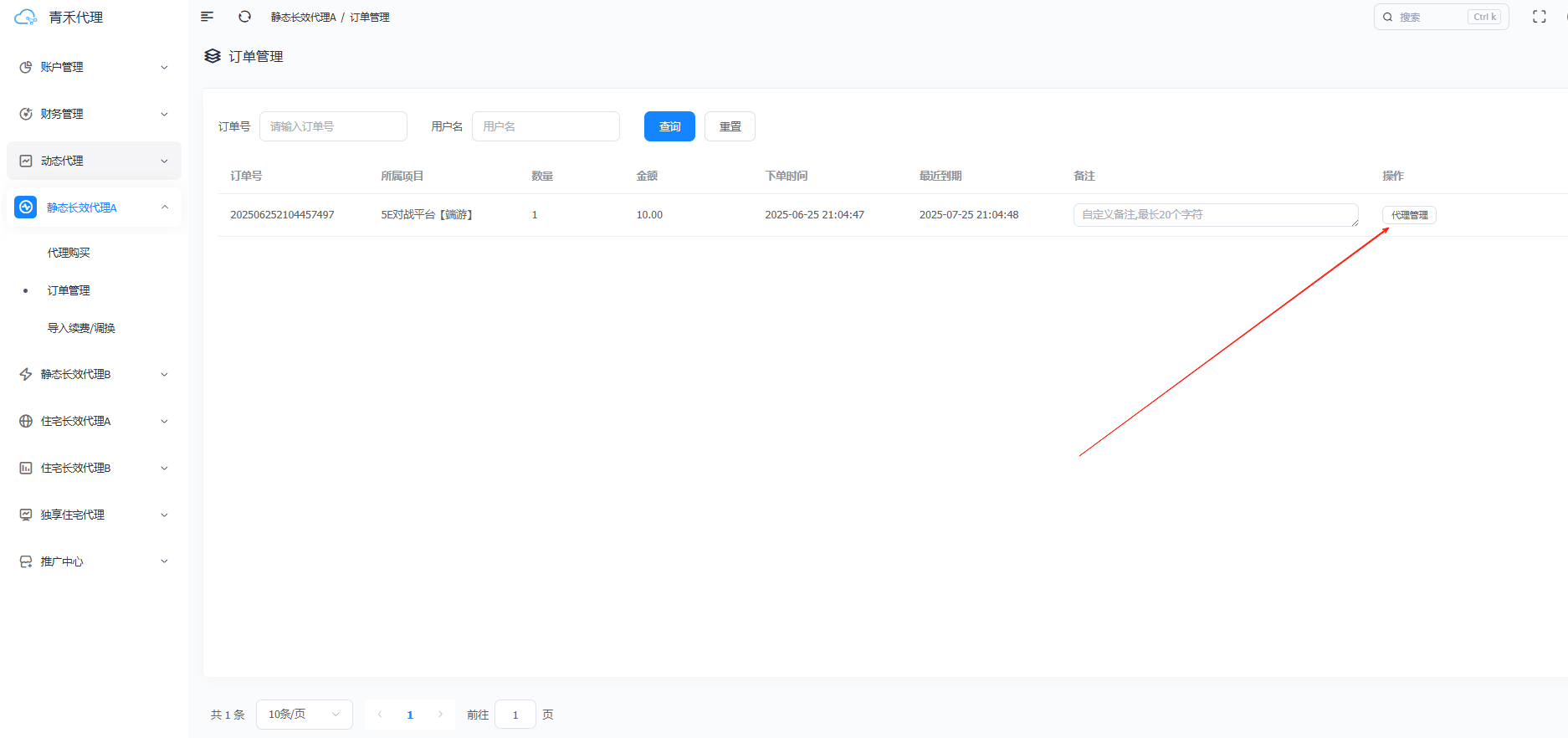Open 代理购买 submenu item

pos(69,253)
